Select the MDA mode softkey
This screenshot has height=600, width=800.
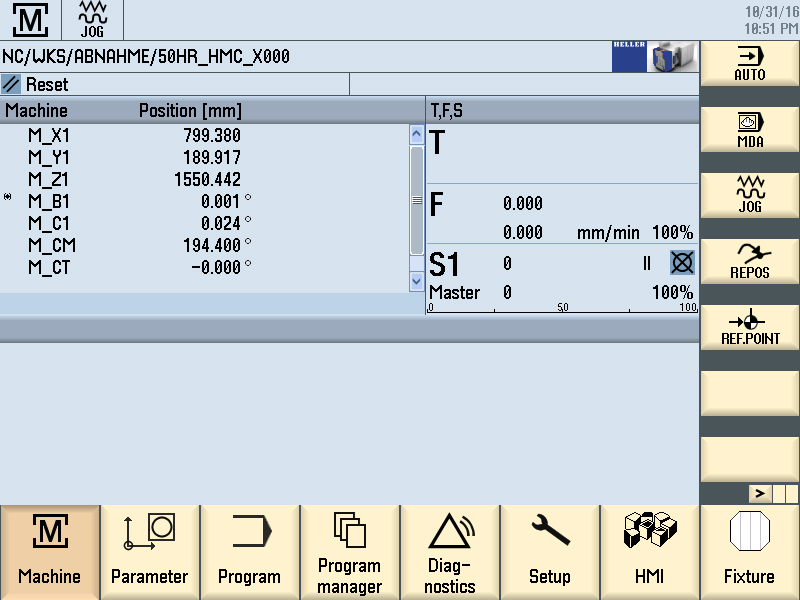tap(749, 129)
